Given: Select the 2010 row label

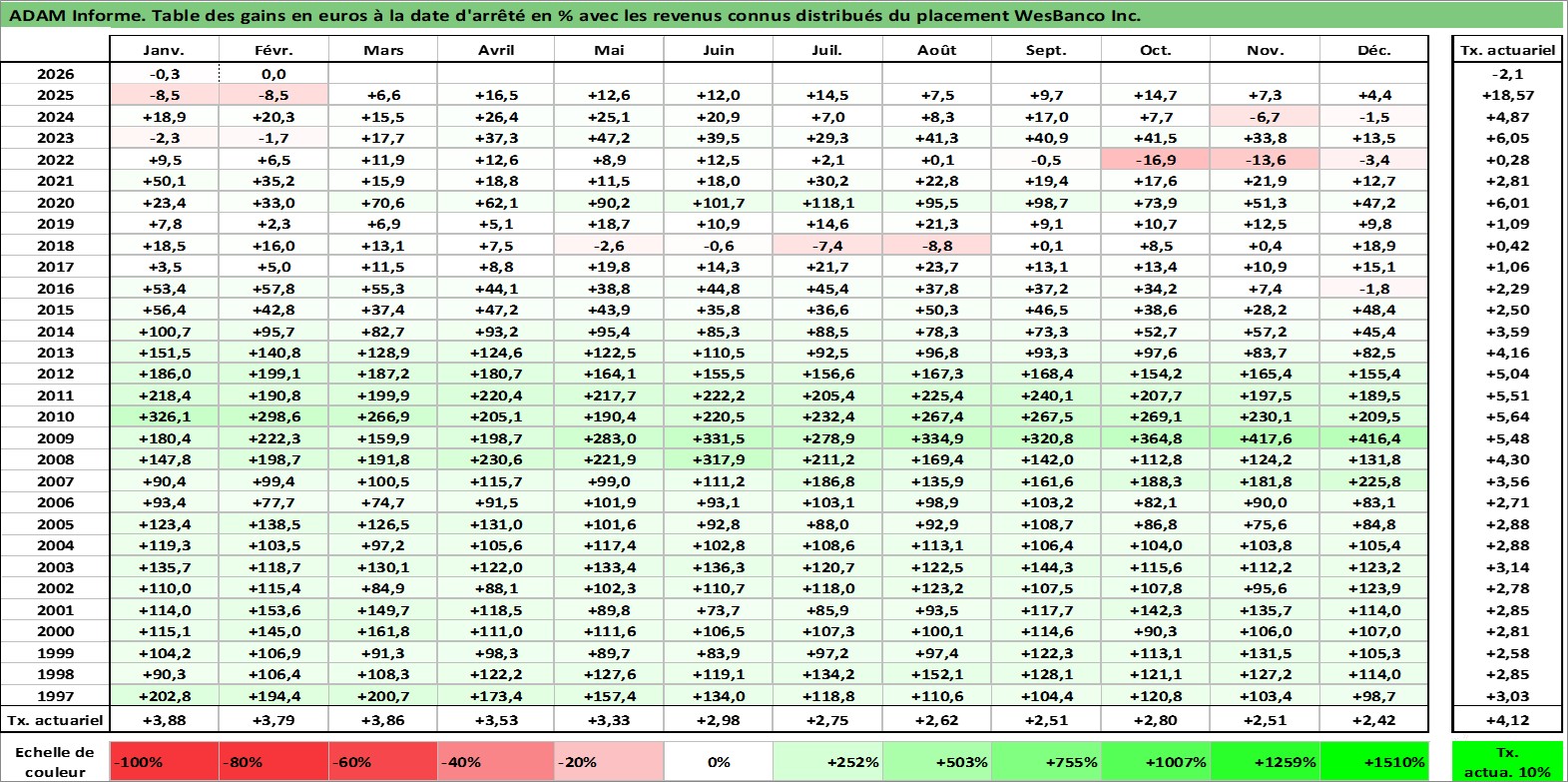Looking at the screenshot, I should (55, 416).
